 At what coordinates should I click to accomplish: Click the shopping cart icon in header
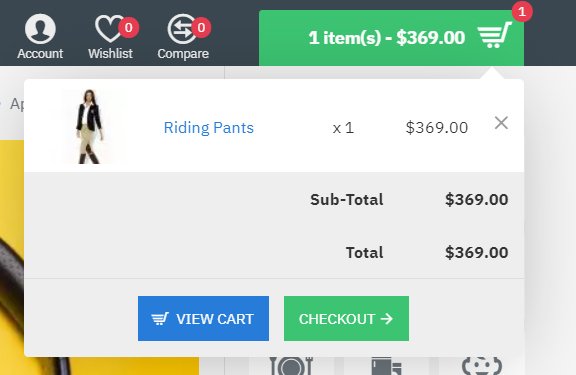(494, 35)
